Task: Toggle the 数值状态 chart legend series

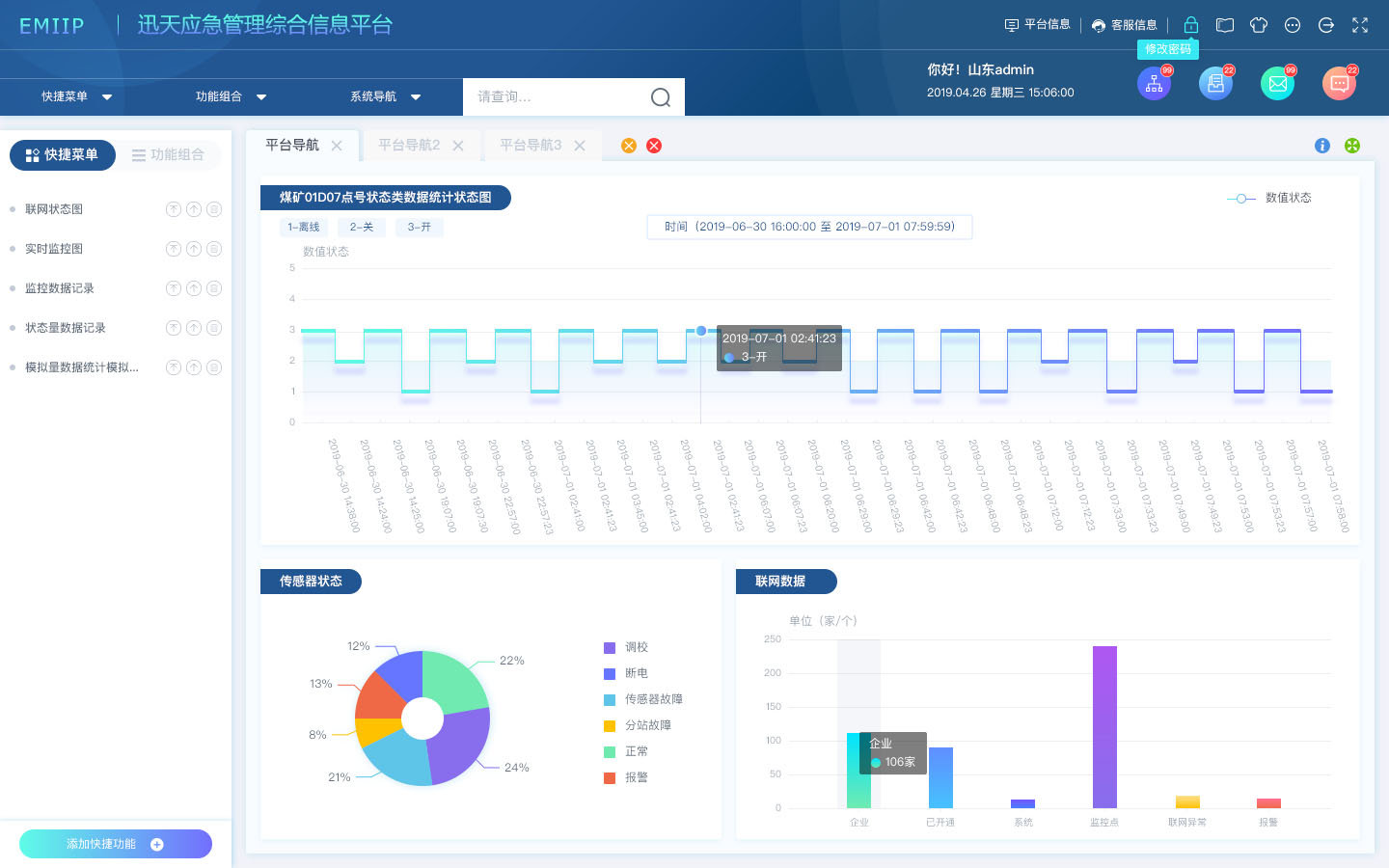Action: 1268,198
